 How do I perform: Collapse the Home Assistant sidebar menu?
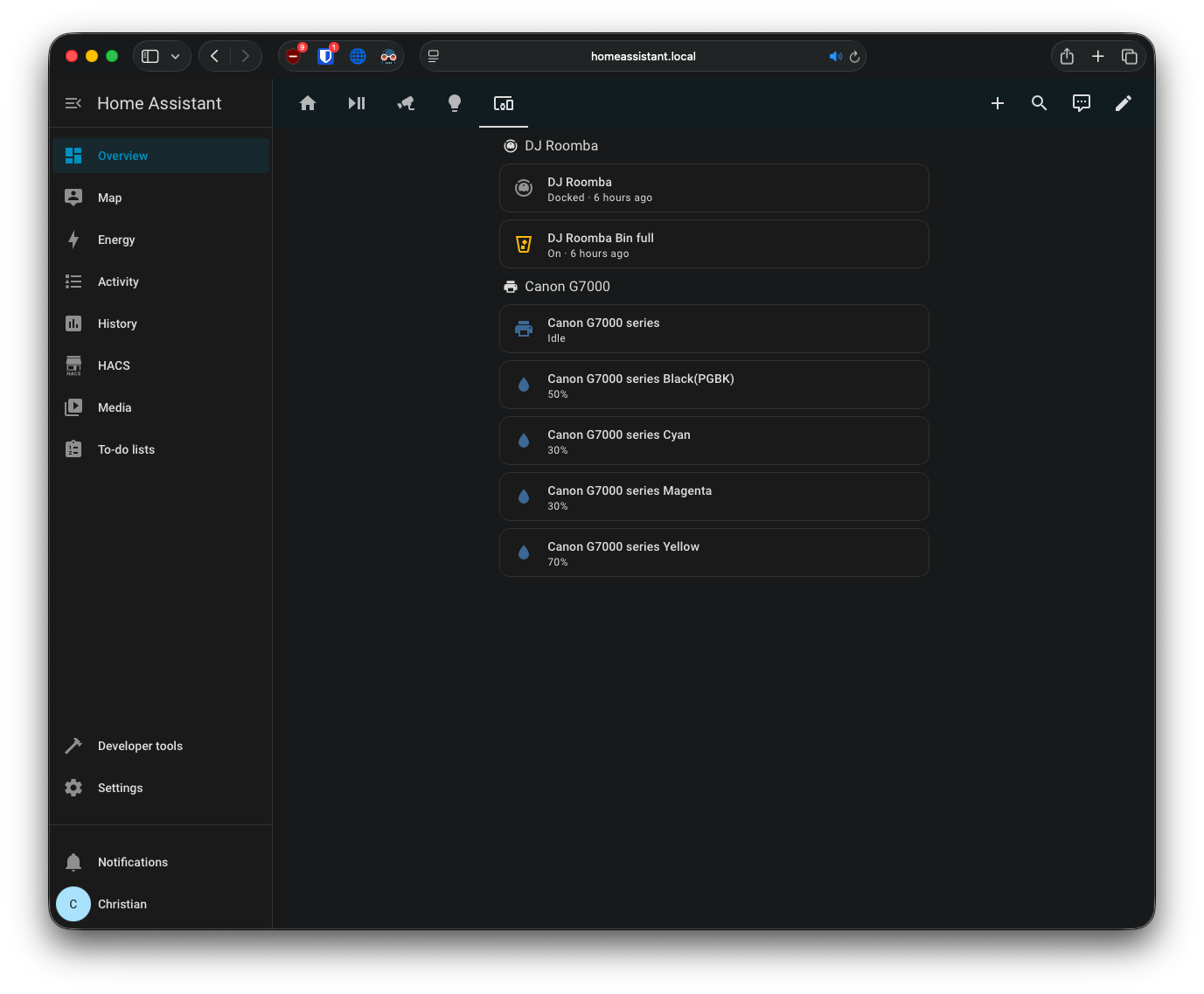click(73, 103)
